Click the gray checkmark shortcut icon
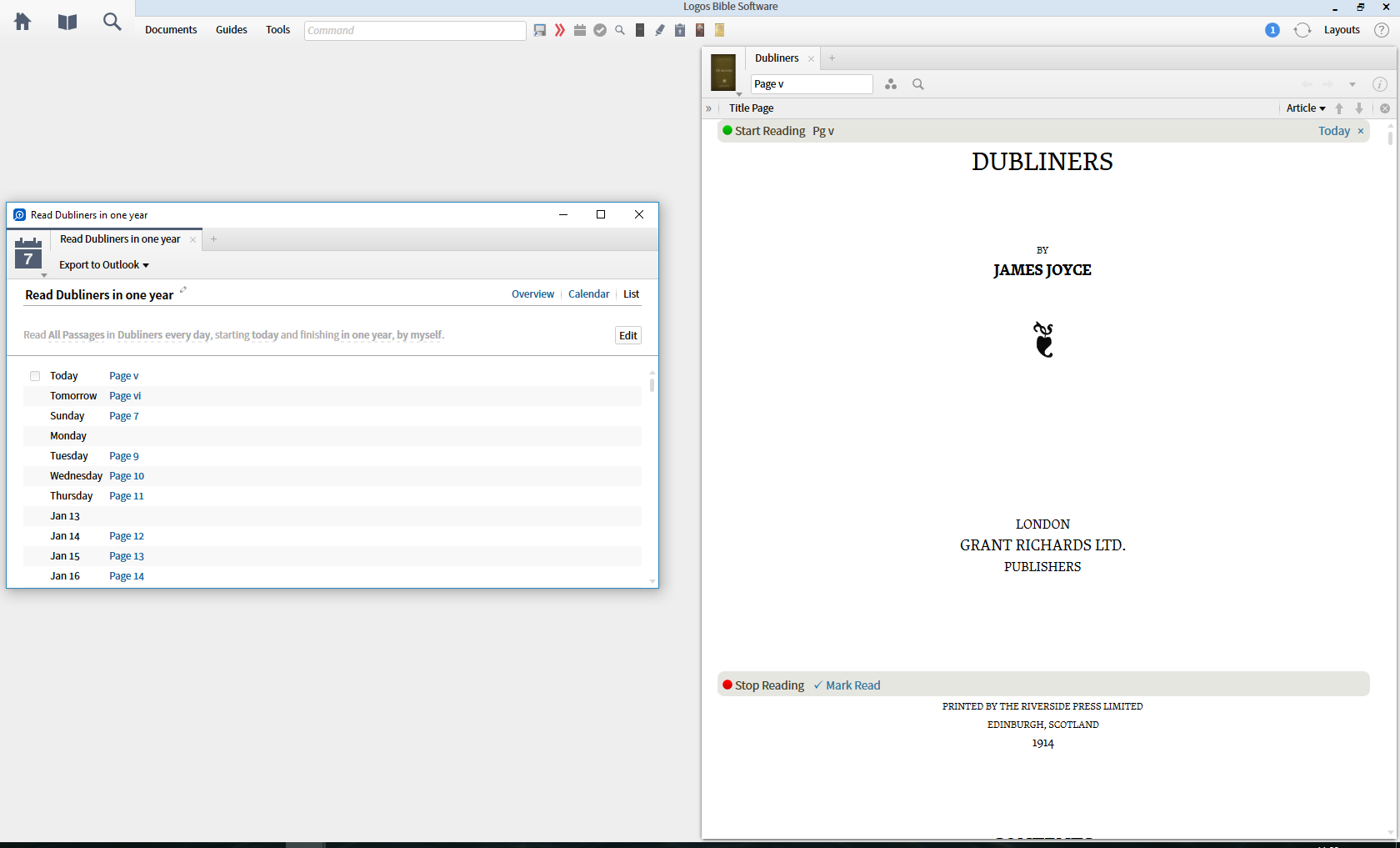 [600, 30]
